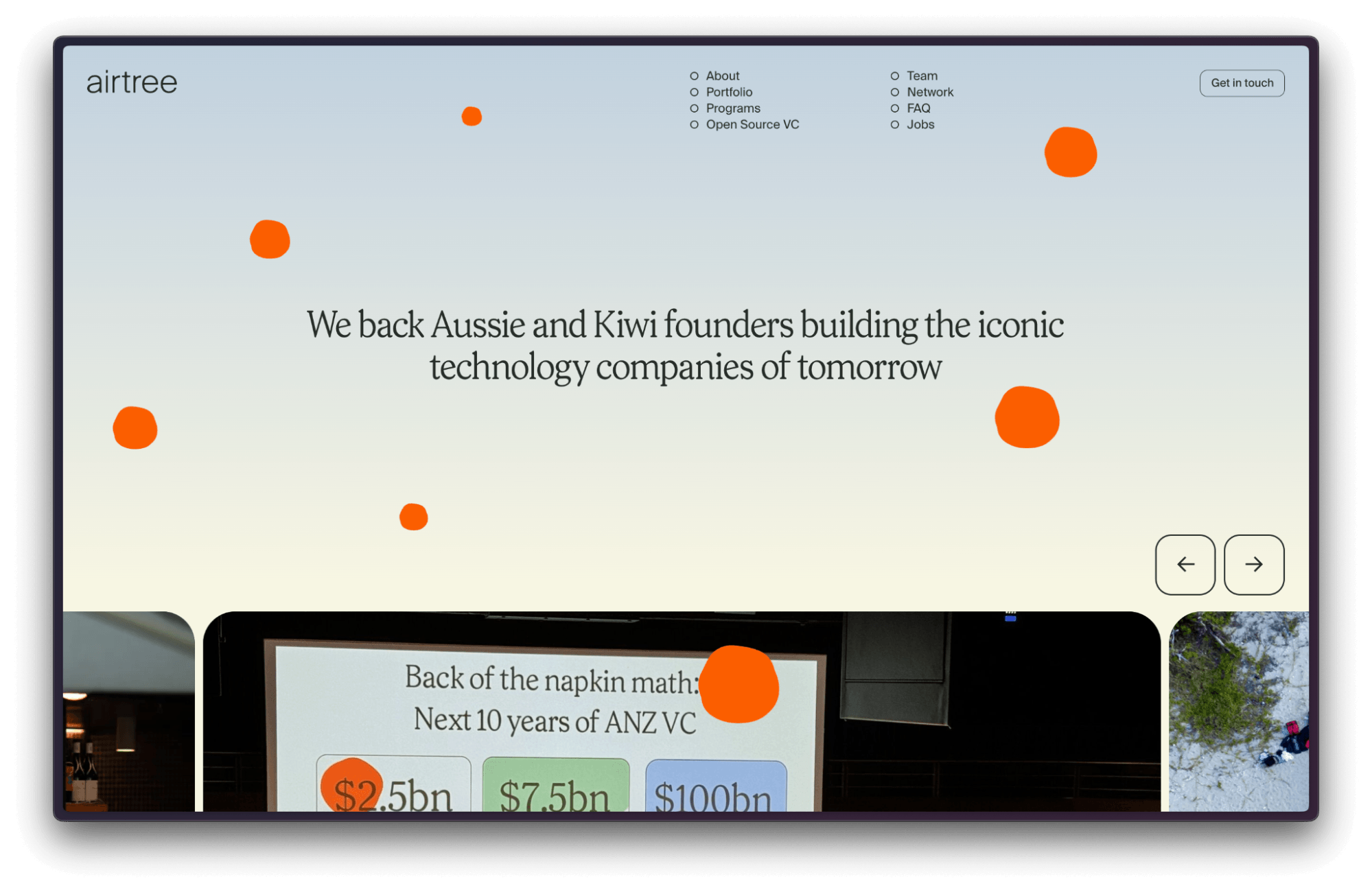
Task: Click the airtree logo
Action: point(132,83)
